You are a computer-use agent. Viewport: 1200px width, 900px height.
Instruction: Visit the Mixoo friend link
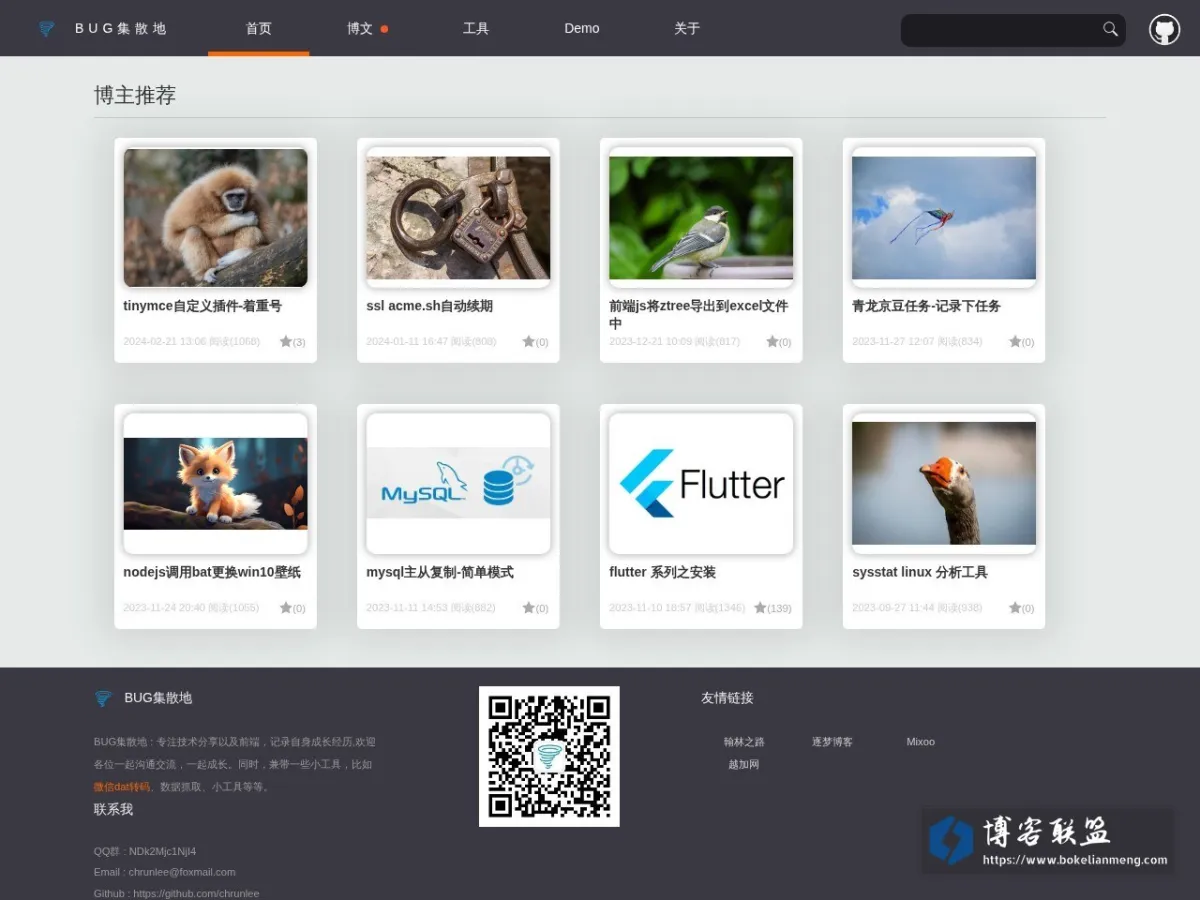[x=920, y=742]
